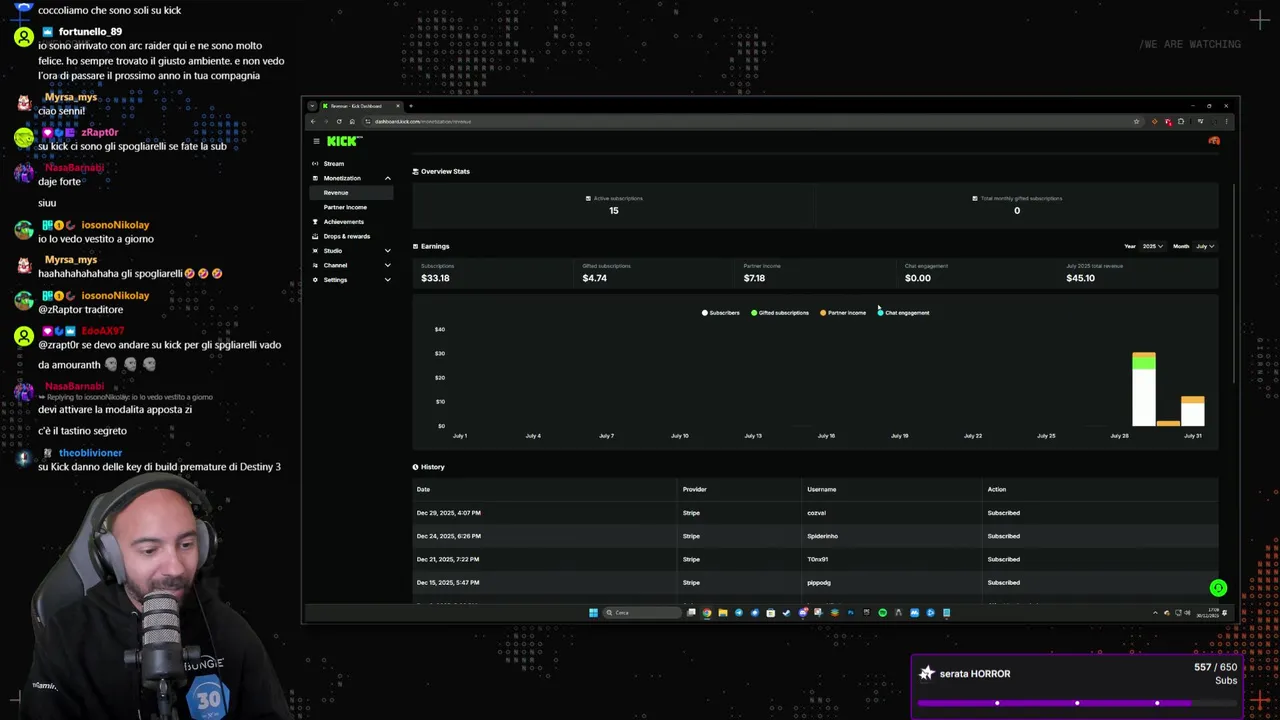Click the browser back arrow
Viewport: 1280px width, 720px height.
313,121
